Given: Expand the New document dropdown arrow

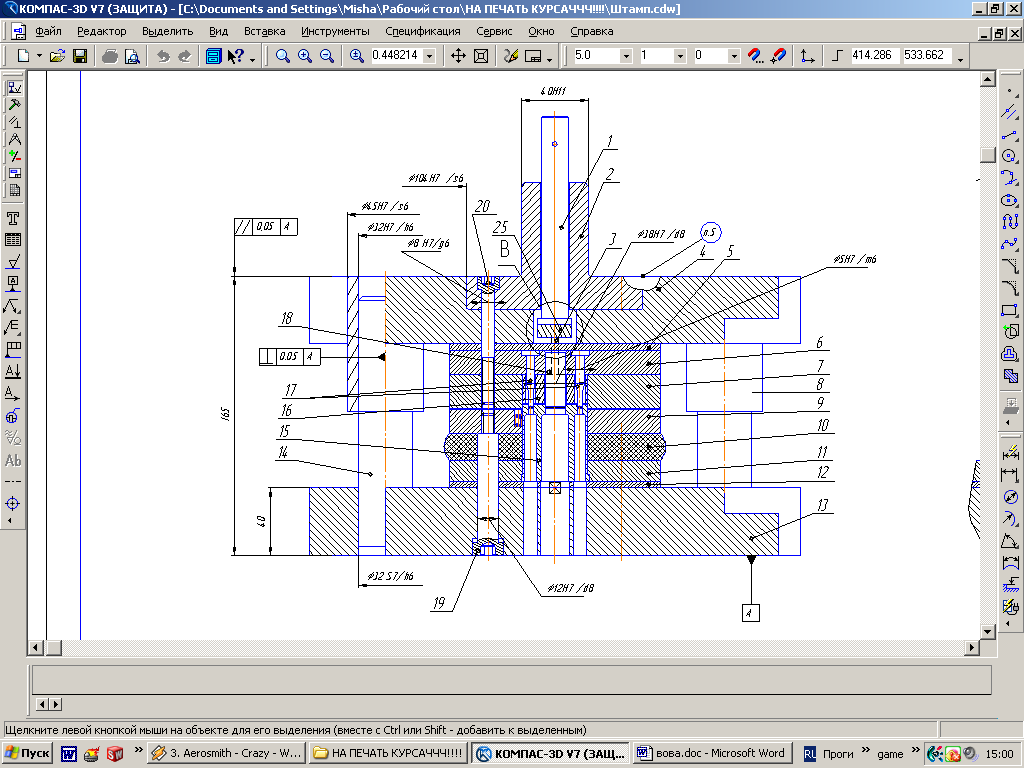Looking at the screenshot, I should [x=39, y=56].
